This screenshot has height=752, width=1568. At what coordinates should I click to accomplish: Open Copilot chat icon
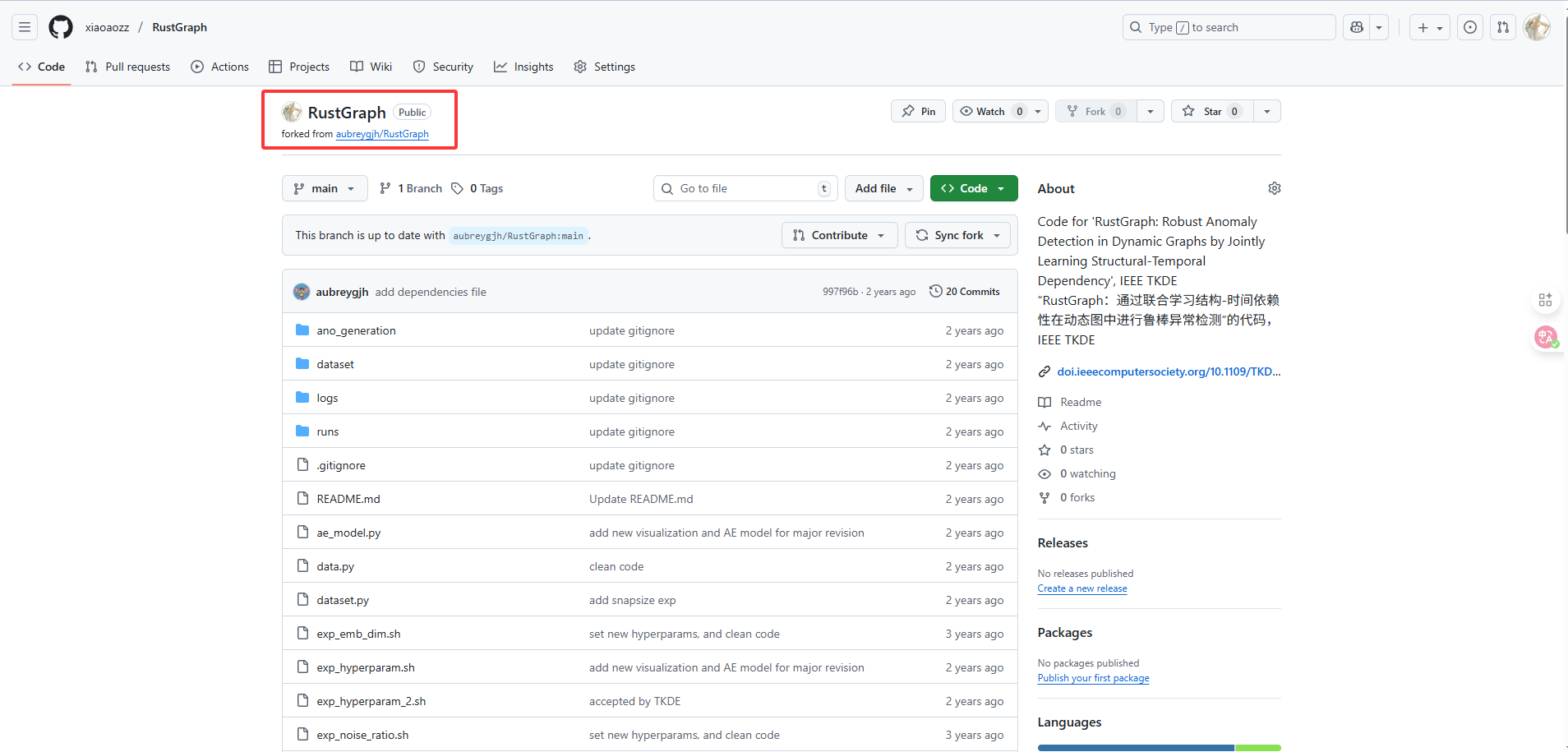point(1357,27)
